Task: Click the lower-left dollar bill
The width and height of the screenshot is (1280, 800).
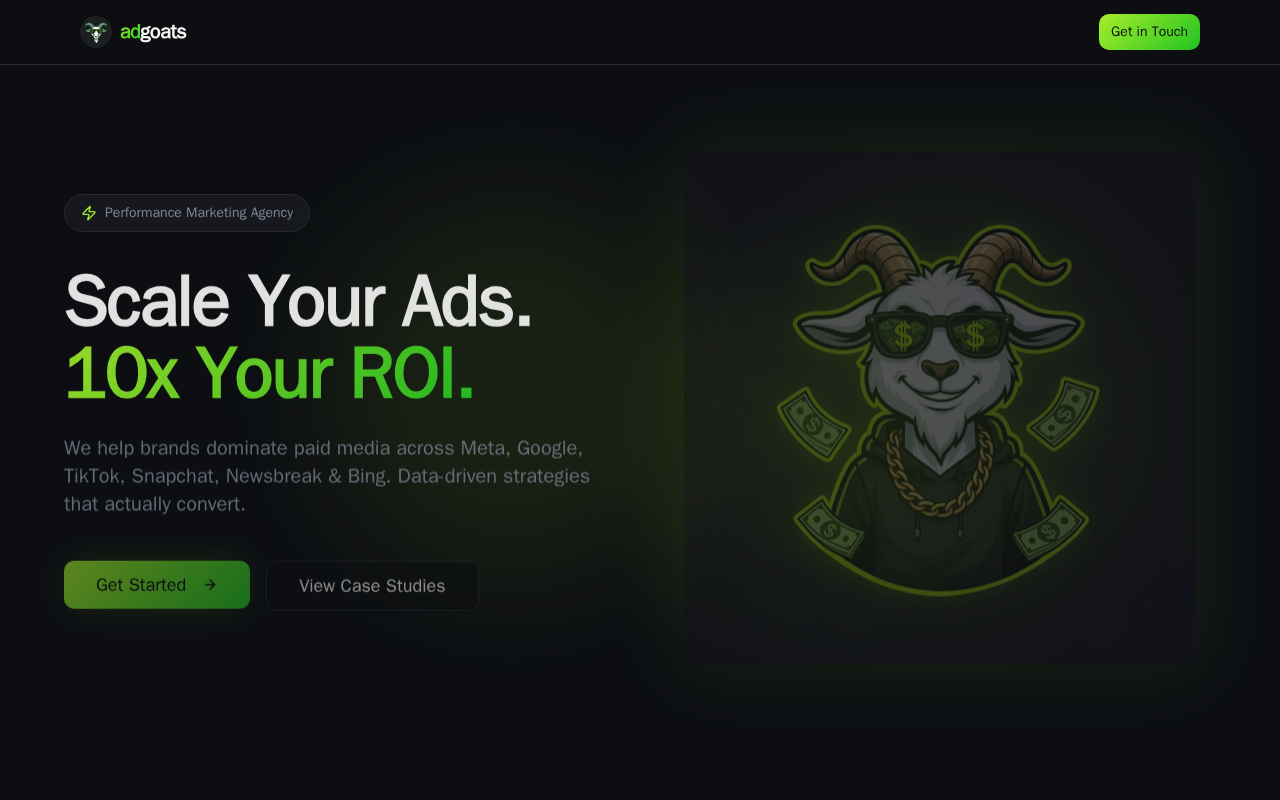Action: [830, 528]
